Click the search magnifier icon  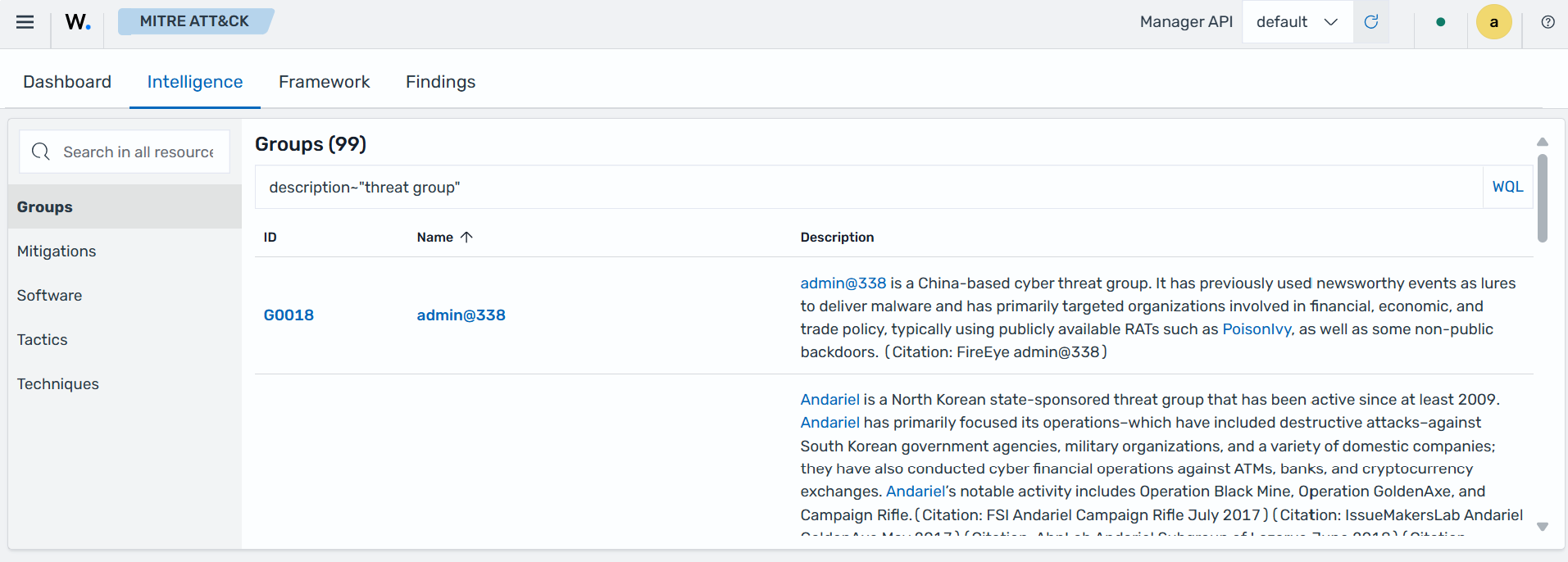click(x=41, y=152)
